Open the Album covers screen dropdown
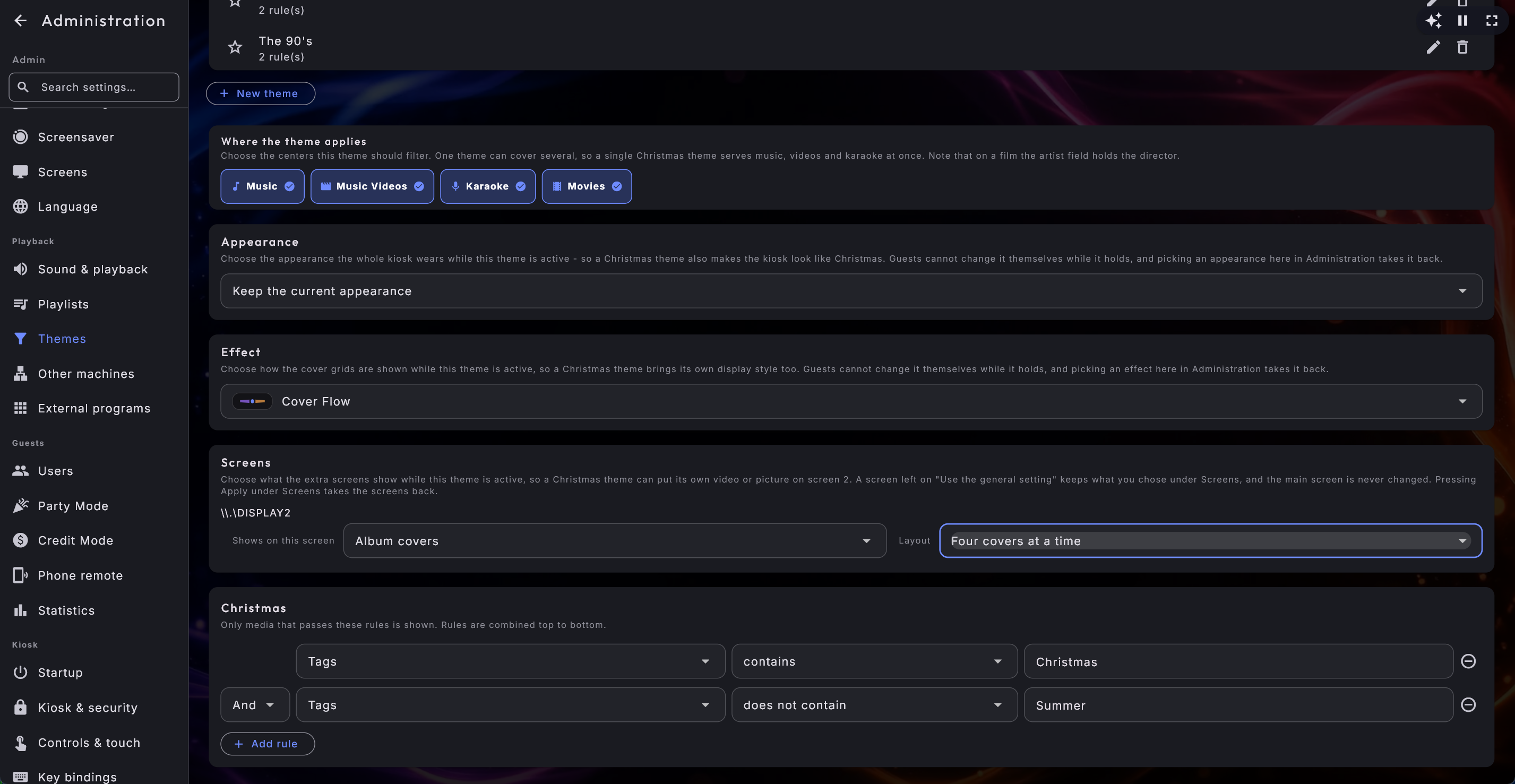The height and width of the screenshot is (784, 1515). pos(615,540)
